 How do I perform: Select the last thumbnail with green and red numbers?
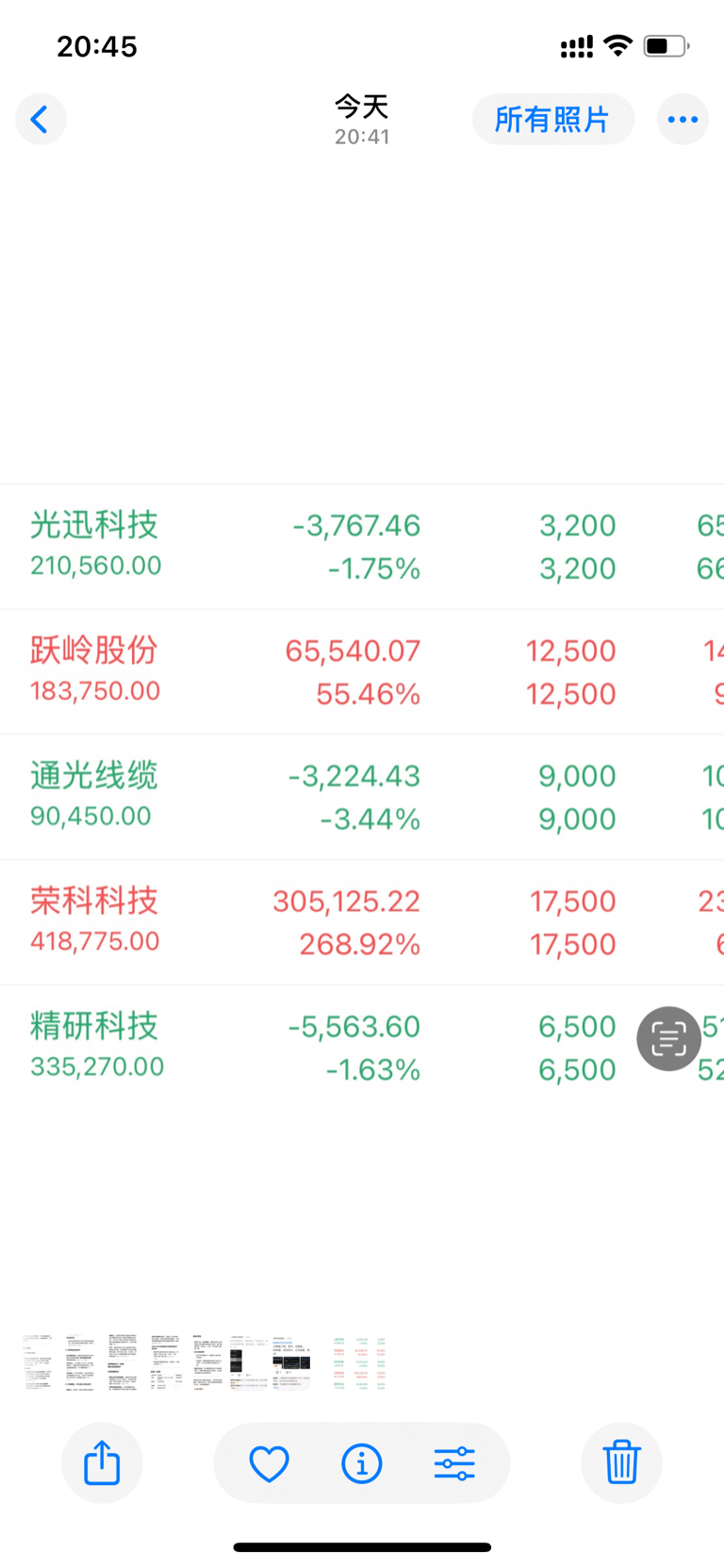[x=359, y=1363]
